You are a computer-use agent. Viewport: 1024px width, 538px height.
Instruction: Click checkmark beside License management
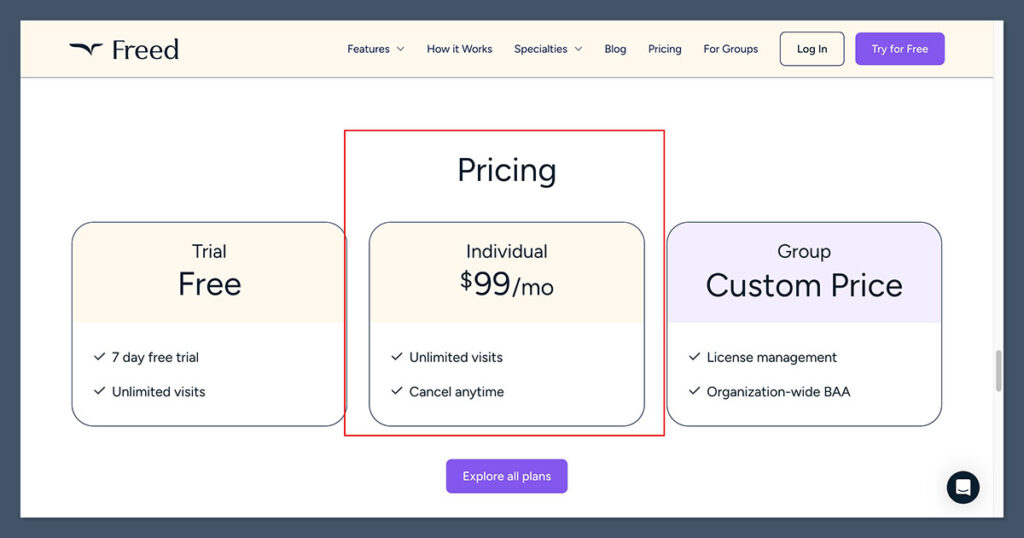pos(694,356)
